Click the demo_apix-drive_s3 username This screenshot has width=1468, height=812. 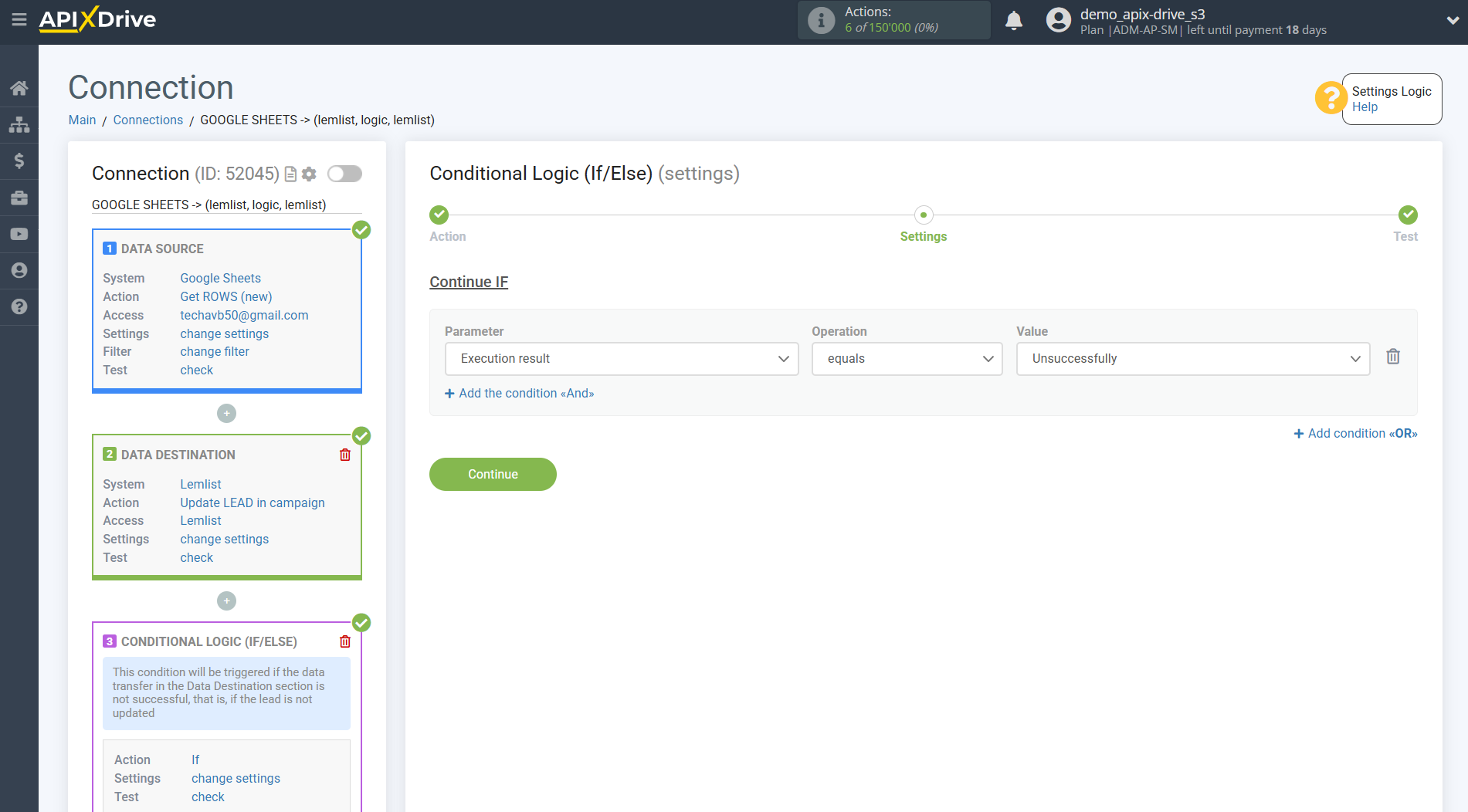pos(1142,14)
